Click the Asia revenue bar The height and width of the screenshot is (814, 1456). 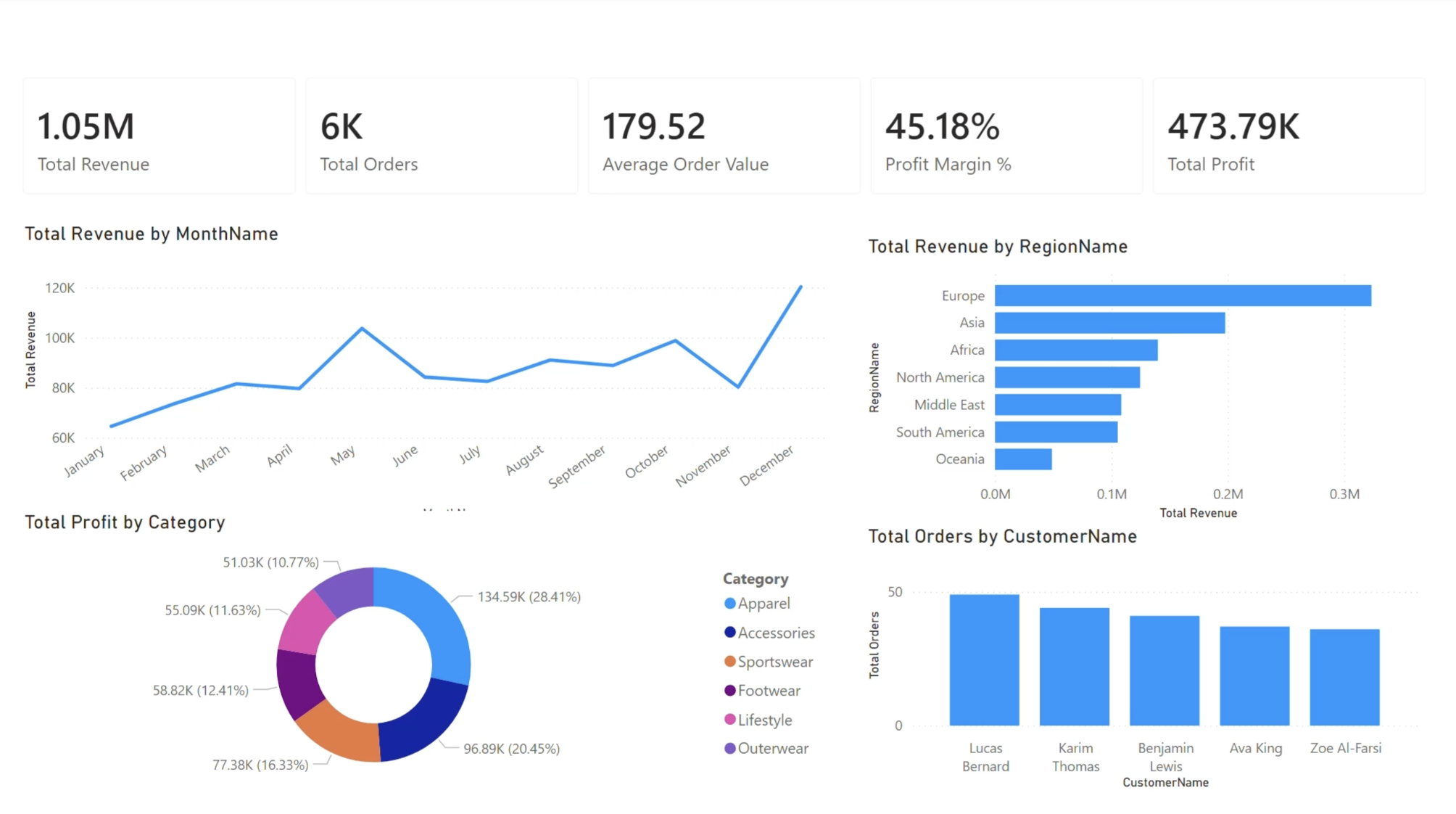(x=1109, y=323)
